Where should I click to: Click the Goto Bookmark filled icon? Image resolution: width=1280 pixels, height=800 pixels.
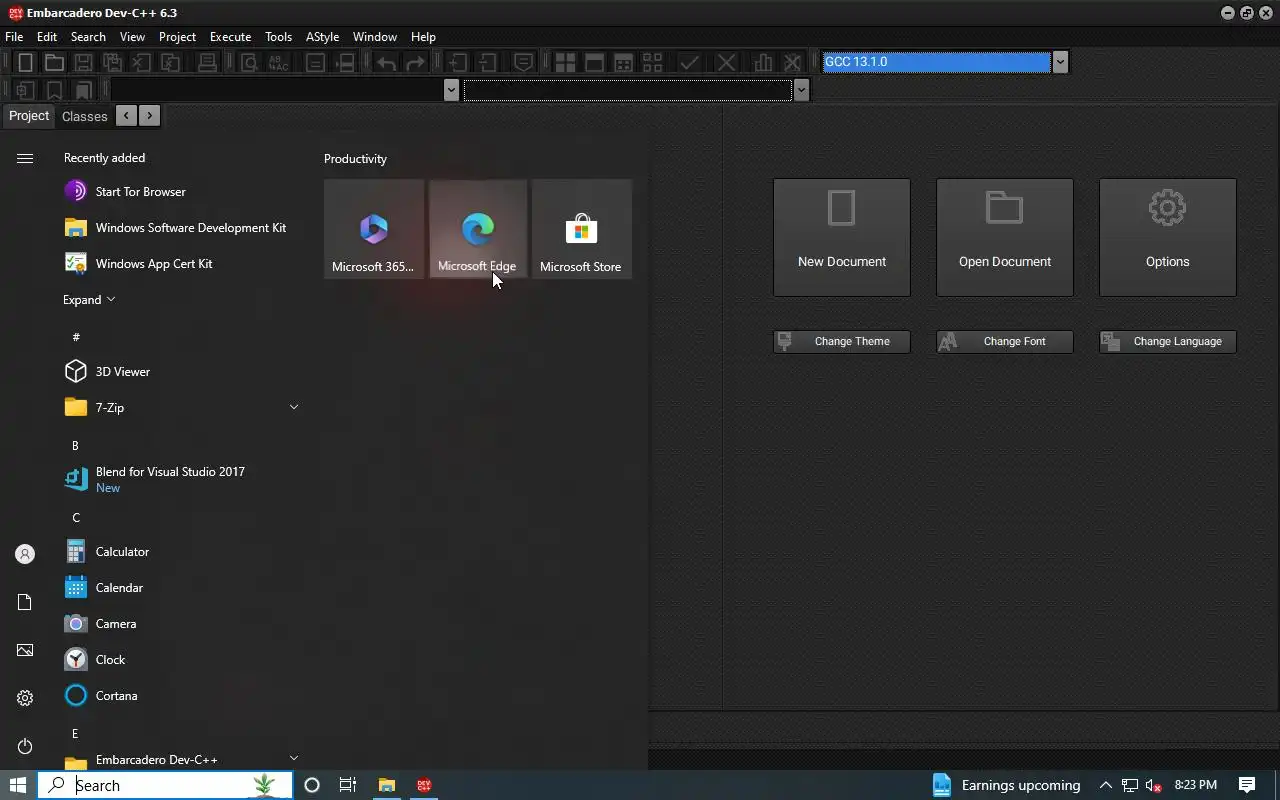point(84,90)
